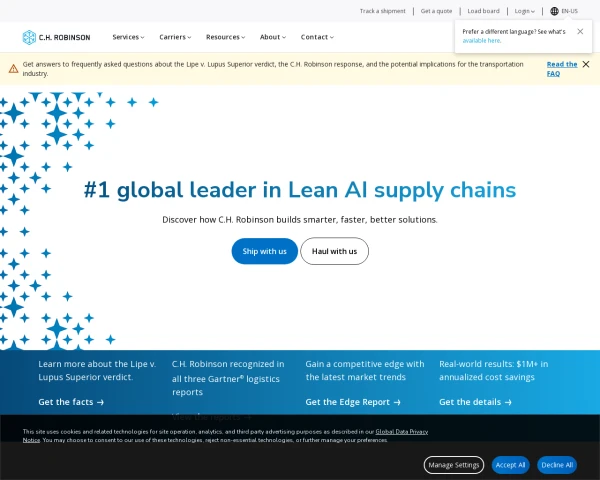Click the 'available here' language link
600x480 pixels.
pyautogui.click(x=481, y=41)
